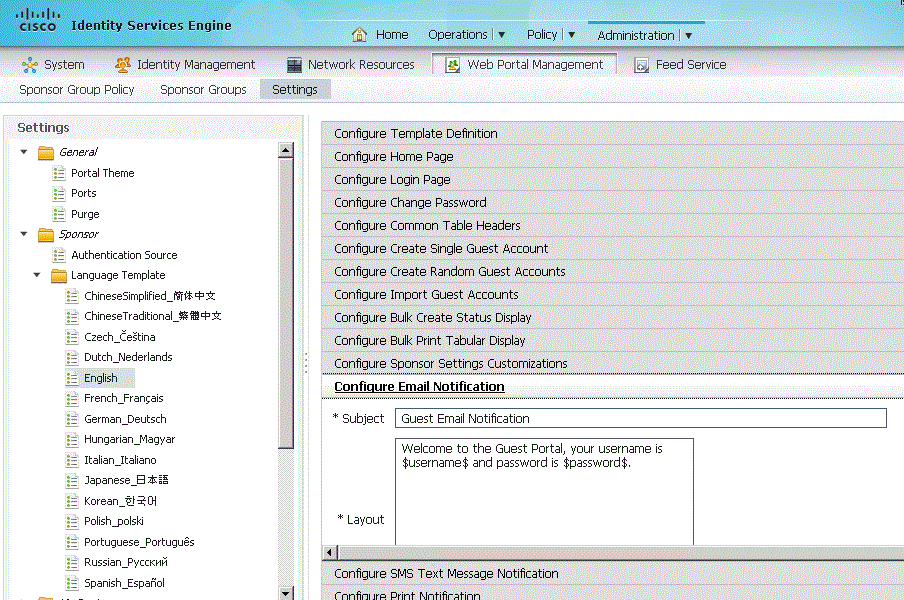Image resolution: width=904 pixels, height=600 pixels.
Task: Expand Configure Home Page section
Action: click(612, 157)
